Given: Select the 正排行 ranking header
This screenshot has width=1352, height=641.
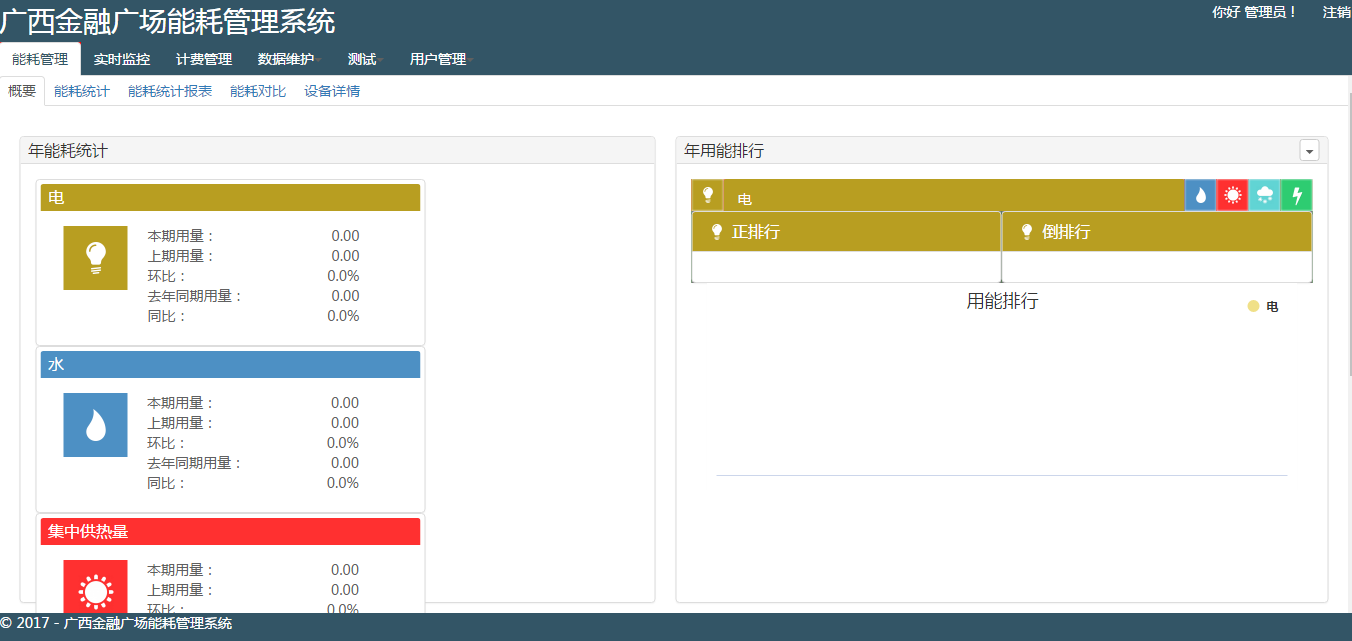Looking at the screenshot, I should coord(846,232).
